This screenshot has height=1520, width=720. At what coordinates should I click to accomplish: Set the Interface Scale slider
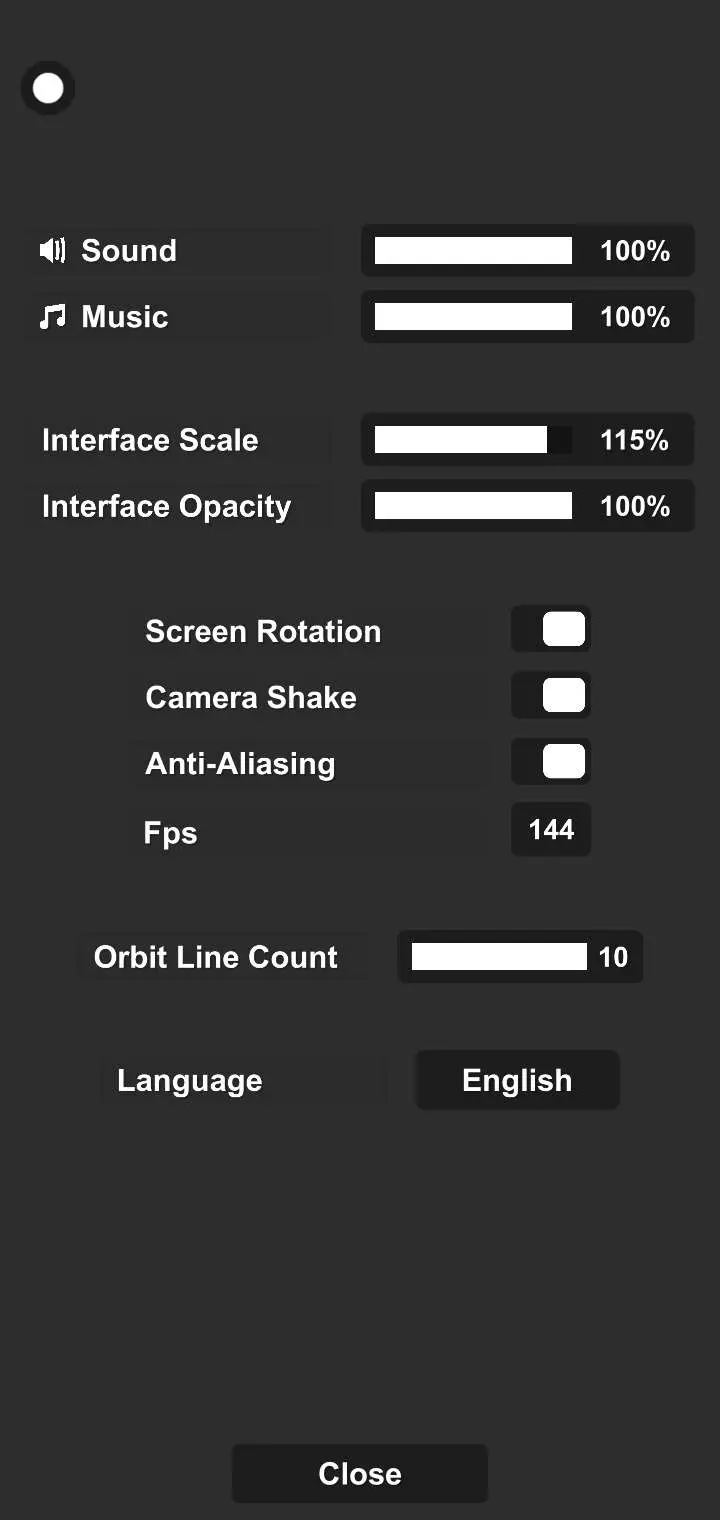[473, 440]
